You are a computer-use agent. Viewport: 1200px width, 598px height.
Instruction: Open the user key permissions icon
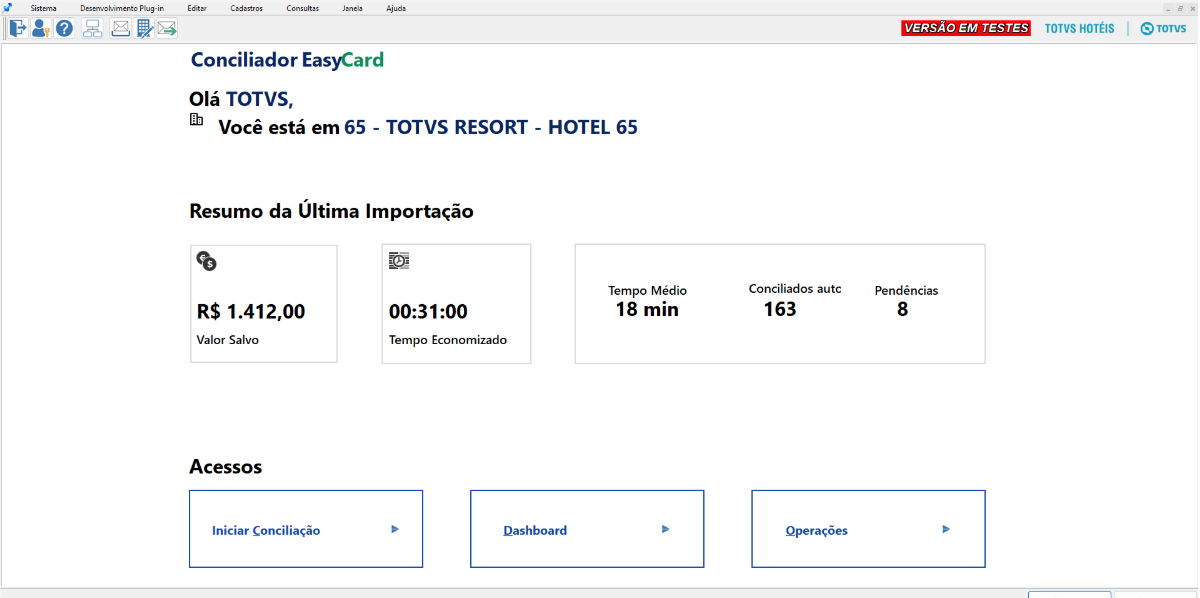41,28
